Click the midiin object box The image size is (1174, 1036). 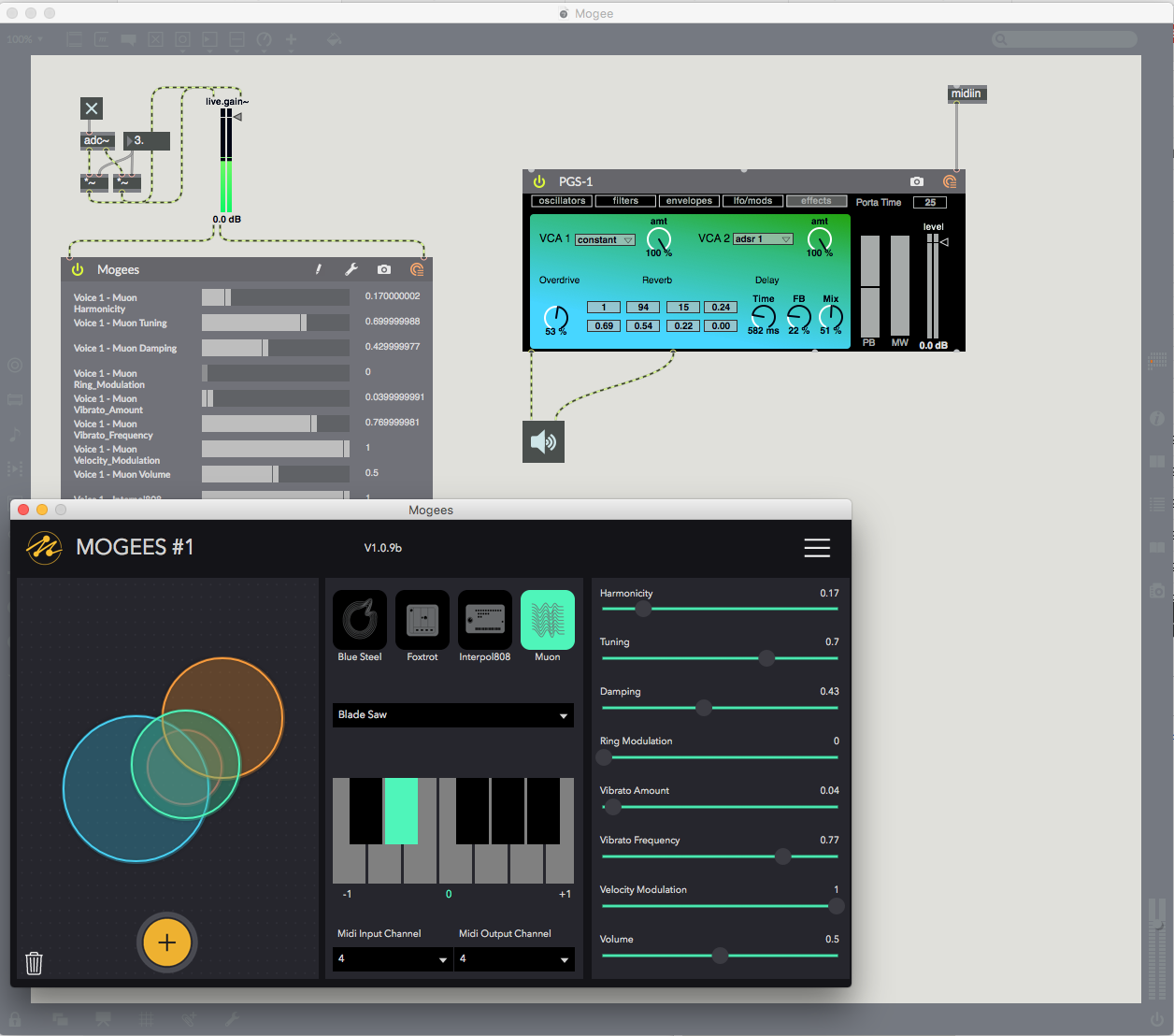point(966,94)
